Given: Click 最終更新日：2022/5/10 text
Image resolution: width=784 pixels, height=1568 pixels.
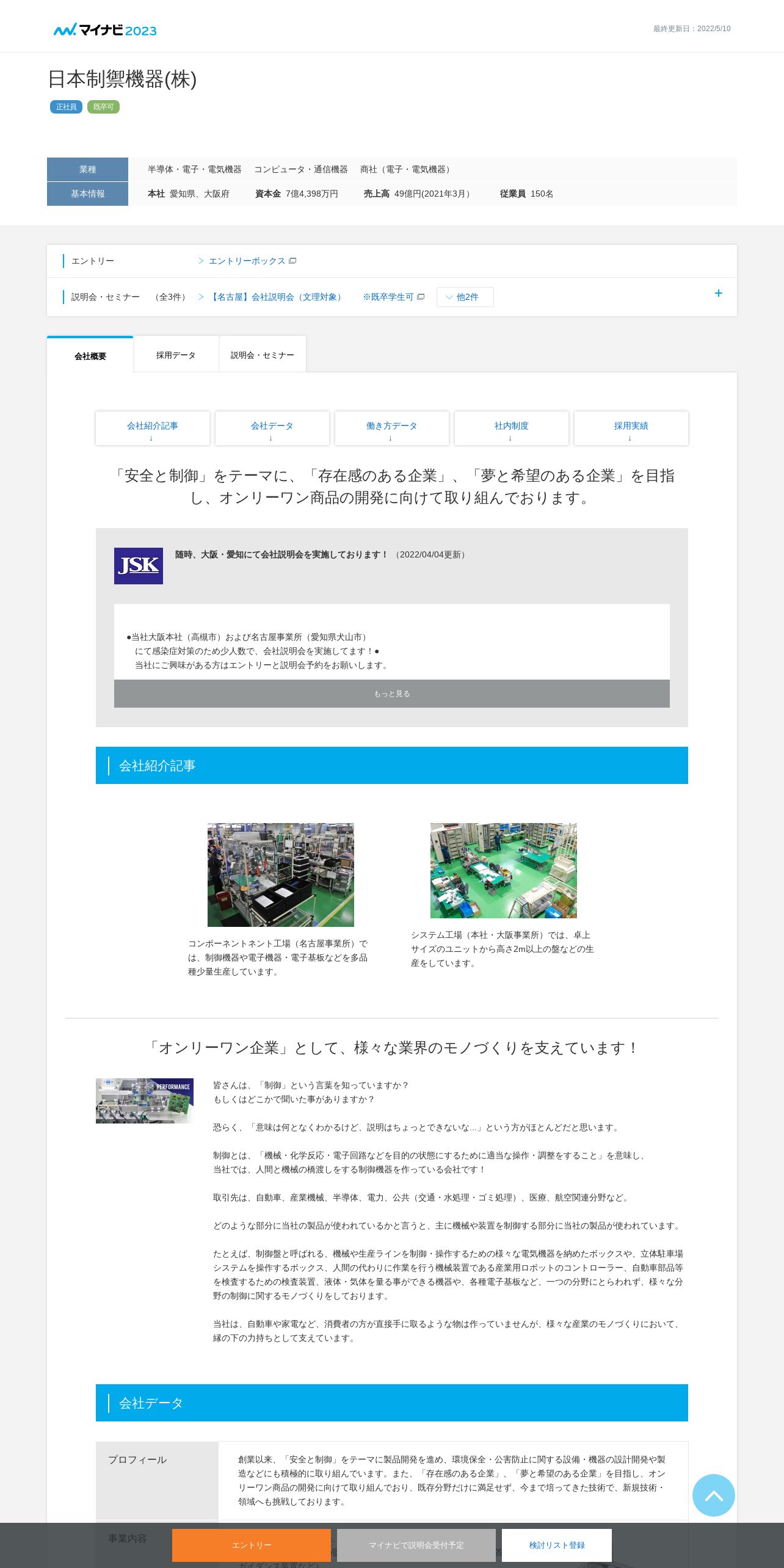Looking at the screenshot, I should 692,29.
